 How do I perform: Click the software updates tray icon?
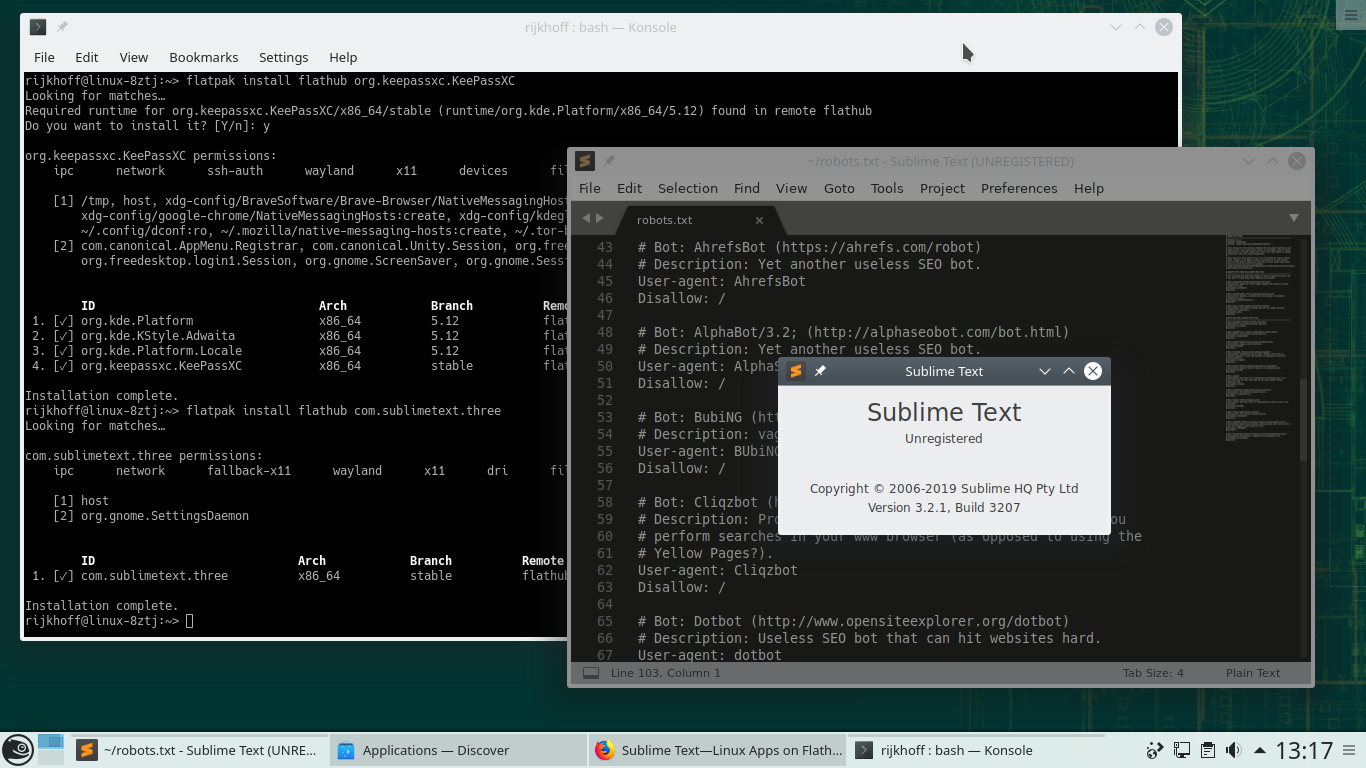tap(1155, 750)
